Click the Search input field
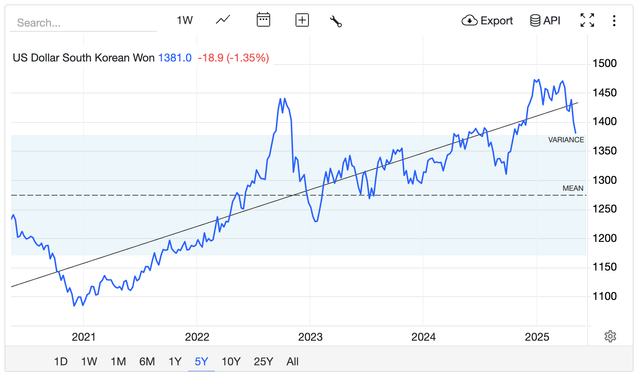Image resolution: width=640 pixels, height=382 pixels. tap(83, 22)
